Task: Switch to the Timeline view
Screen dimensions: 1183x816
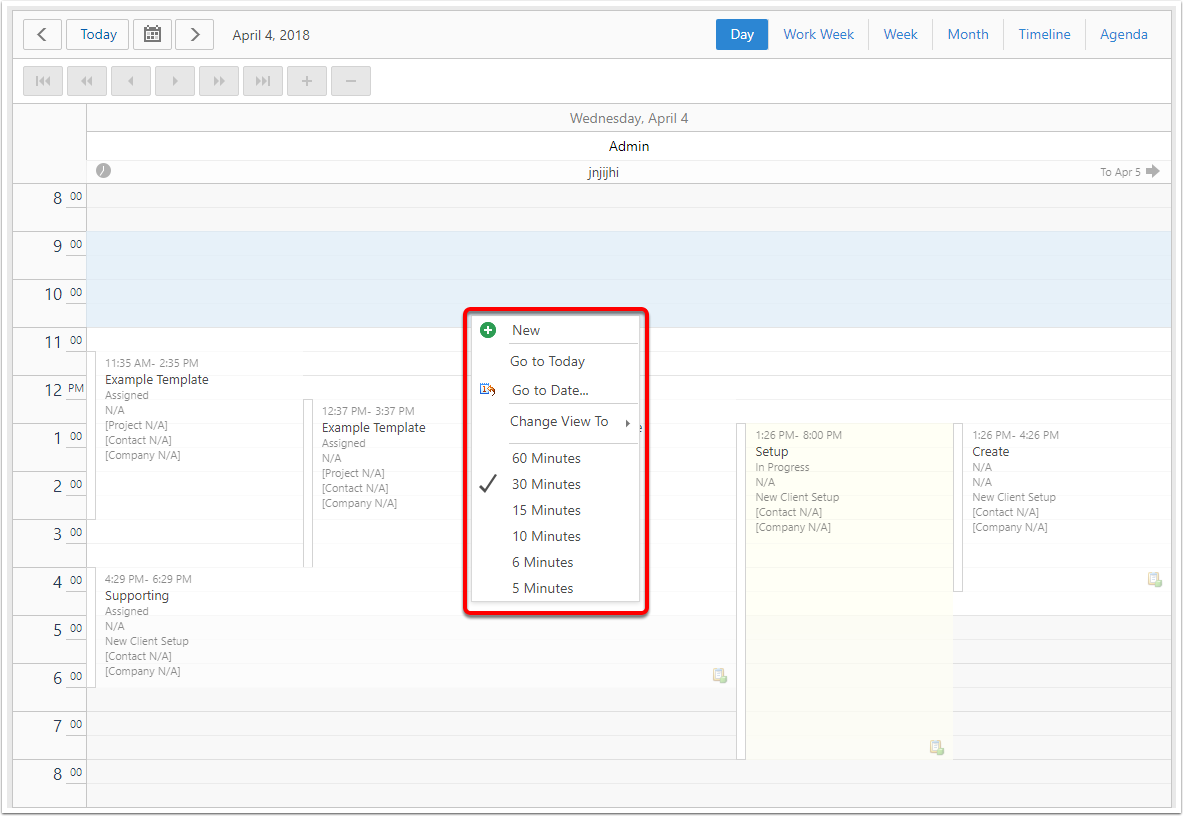Action: tap(1044, 35)
